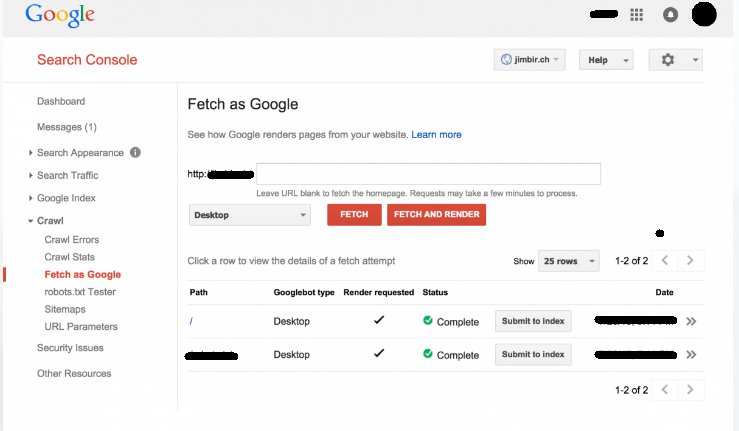Screen dimensions: 739x431
Task: Open Crawl Stats page
Action: coord(70,257)
